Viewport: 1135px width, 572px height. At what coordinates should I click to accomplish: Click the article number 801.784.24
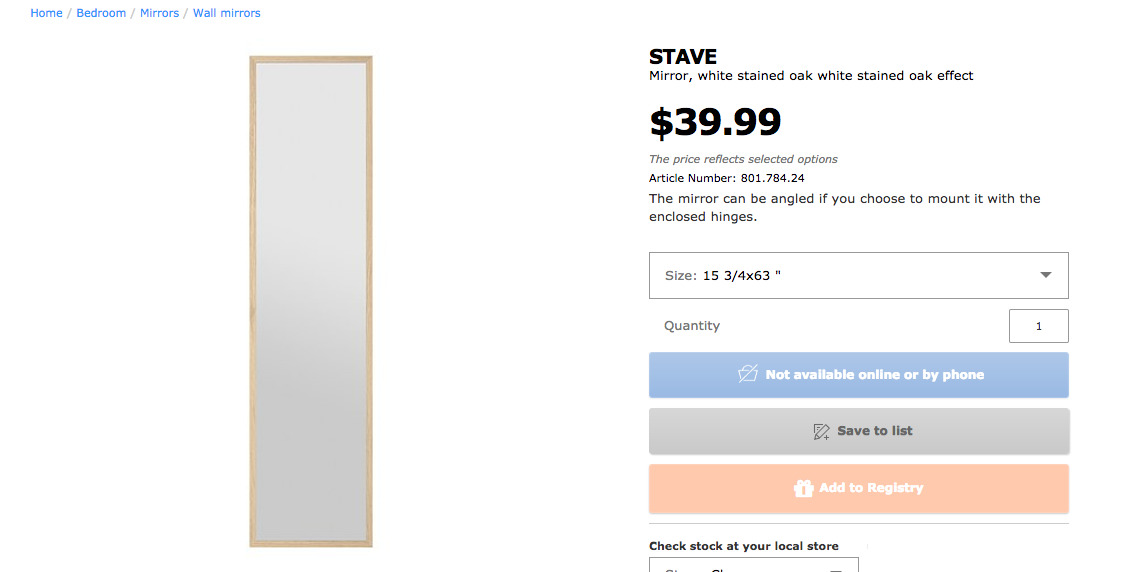point(772,178)
